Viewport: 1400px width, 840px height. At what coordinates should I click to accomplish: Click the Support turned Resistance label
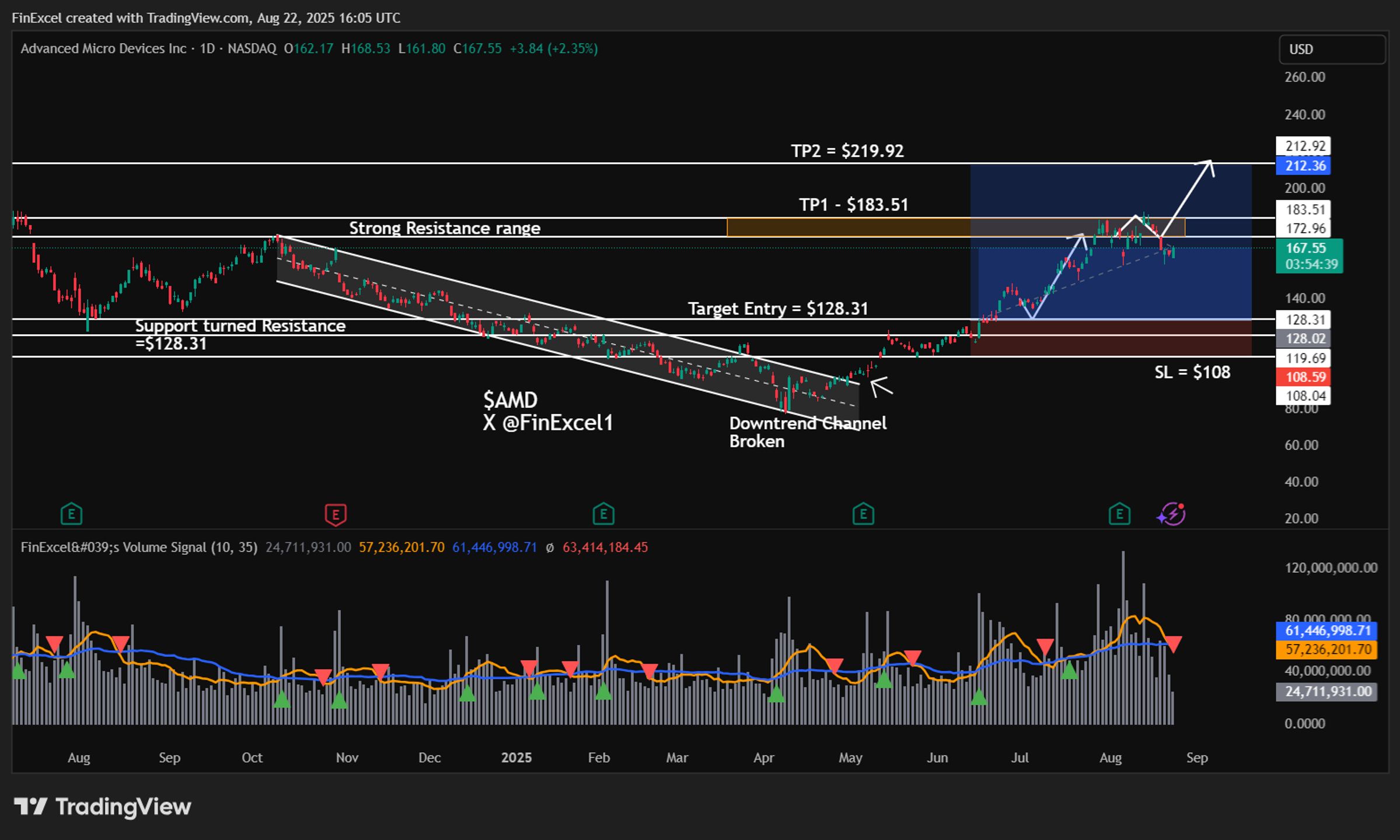click(240, 334)
